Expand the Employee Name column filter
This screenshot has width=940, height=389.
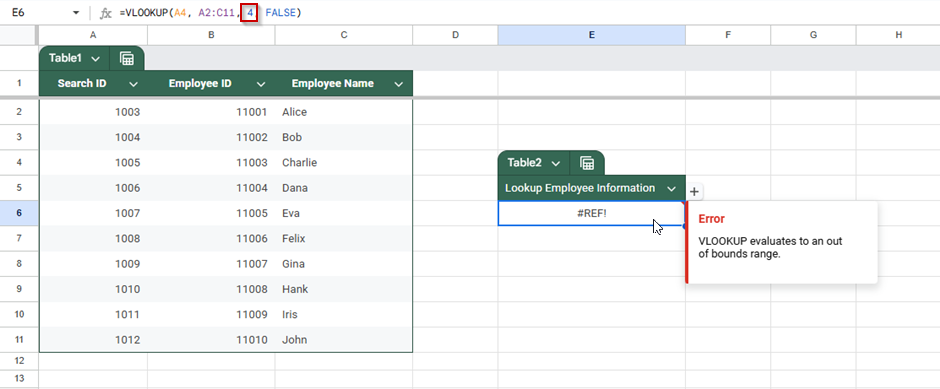(x=399, y=85)
